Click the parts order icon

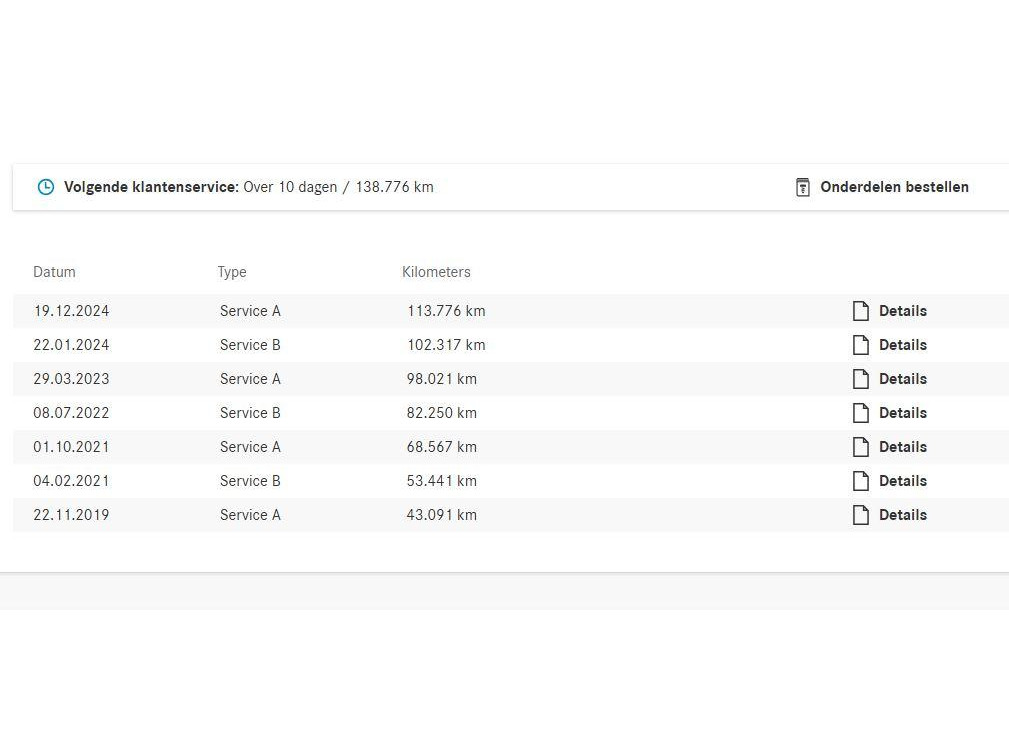pos(802,187)
